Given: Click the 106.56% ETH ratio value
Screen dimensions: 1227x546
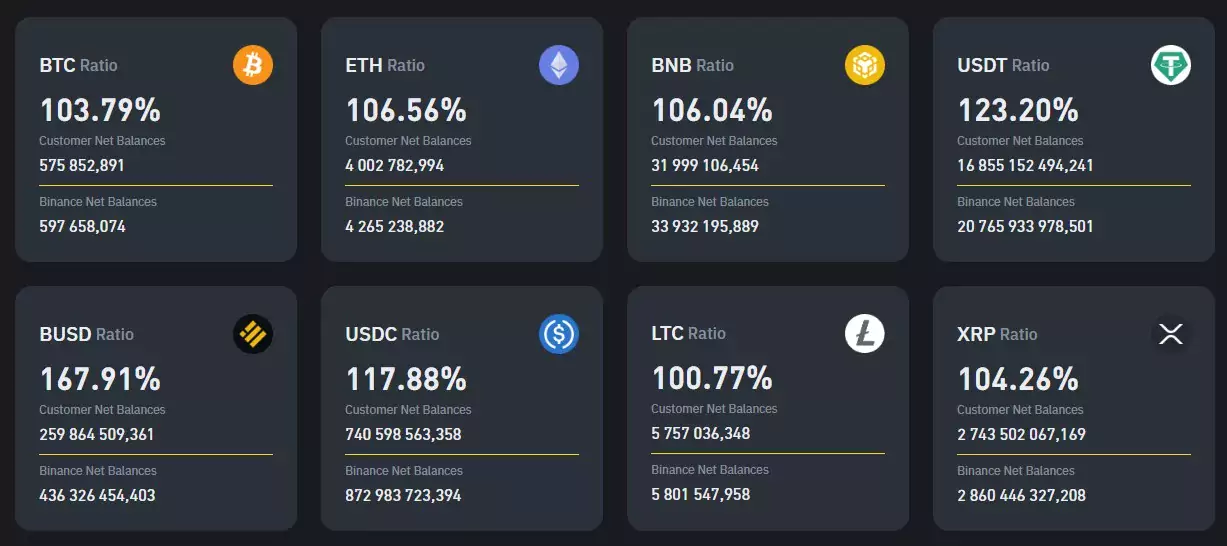Looking at the screenshot, I should [406, 110].
